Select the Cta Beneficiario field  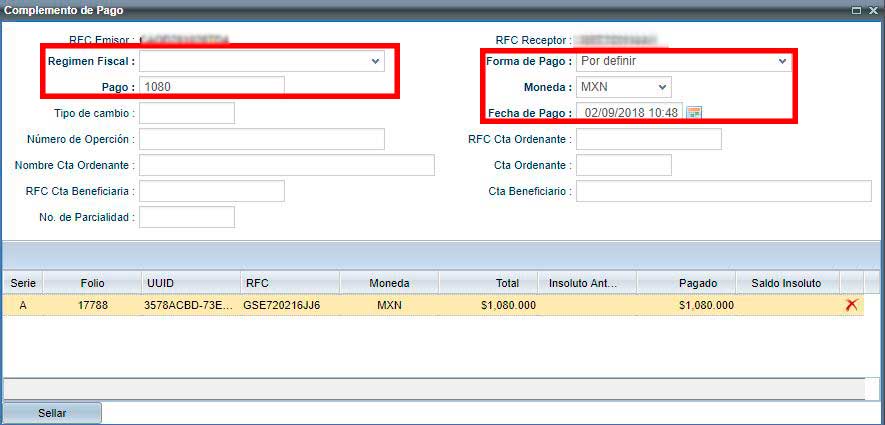click(x=723, y=191)
